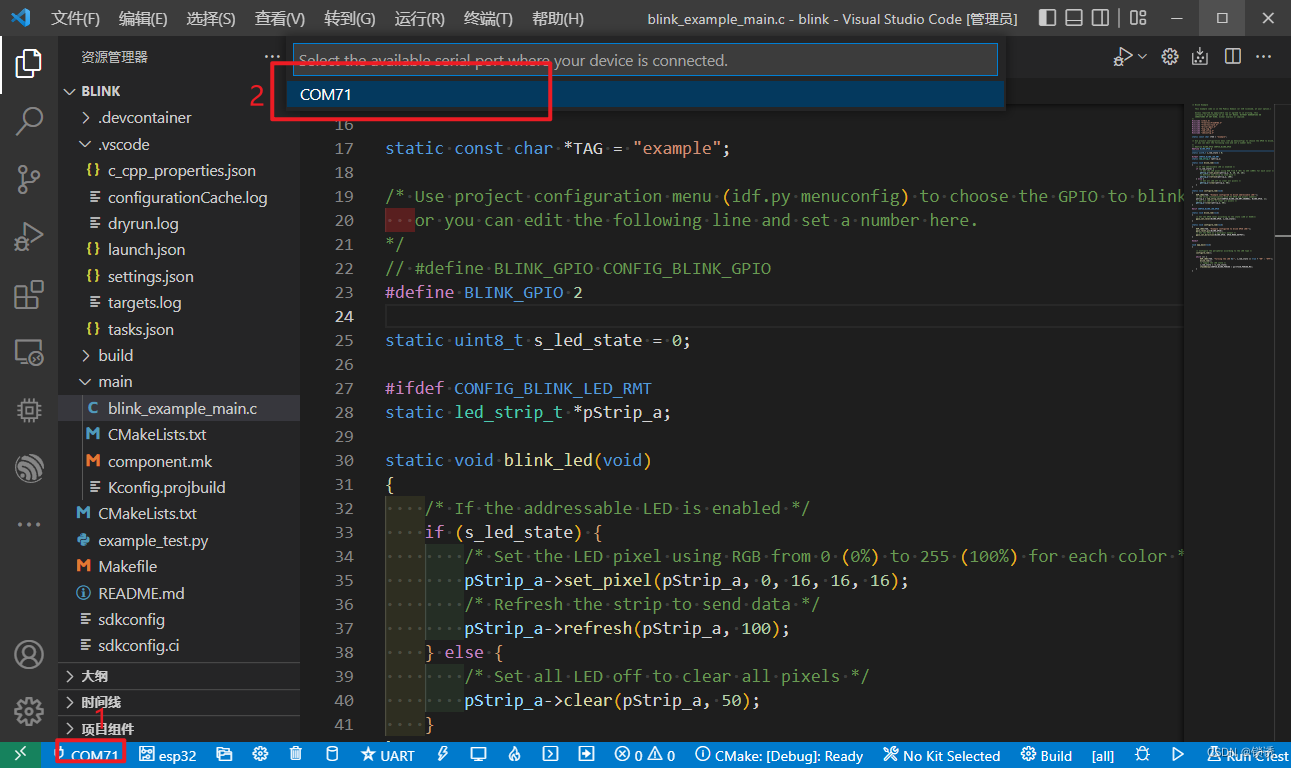Expand the 项目组件 section
This screenshot has height=768, width=1291.
point(179,729)
